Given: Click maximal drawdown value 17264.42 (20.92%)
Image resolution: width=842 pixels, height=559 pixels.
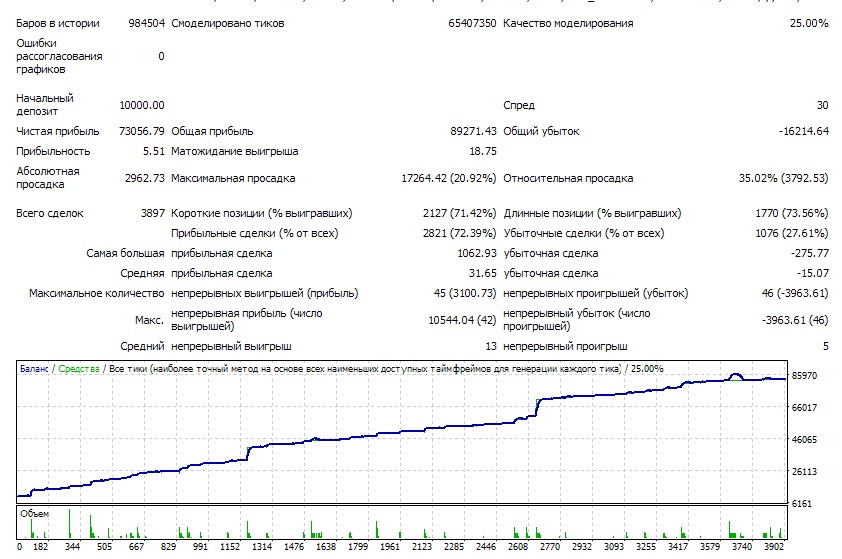Looking at the screenshot, I should pos(448,178).
